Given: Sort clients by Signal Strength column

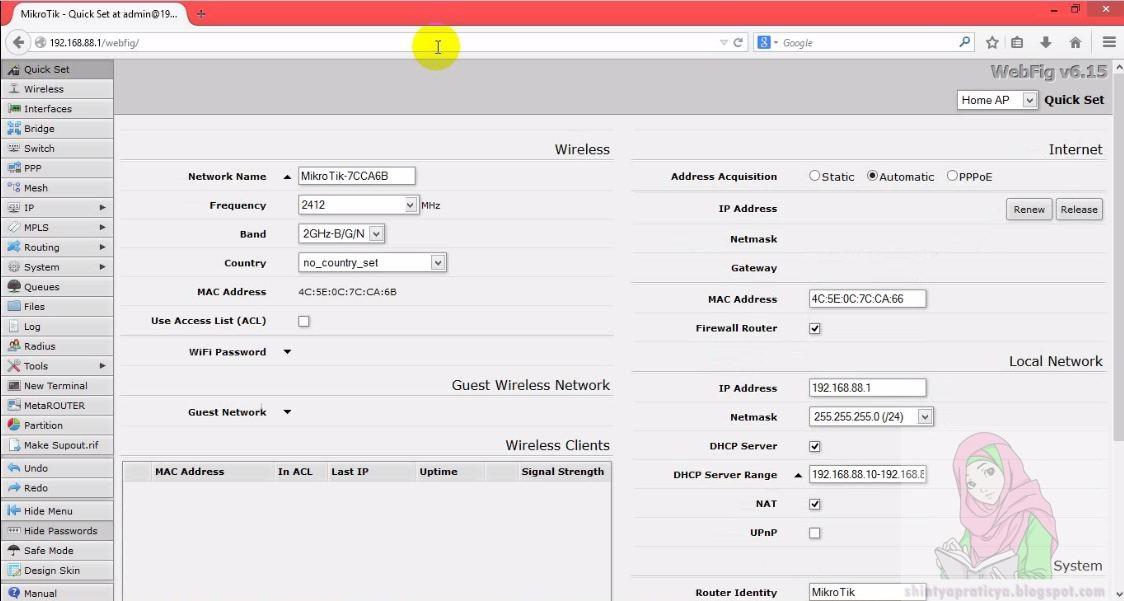Looking at the screenshot, I should click(x=563, y=471).
